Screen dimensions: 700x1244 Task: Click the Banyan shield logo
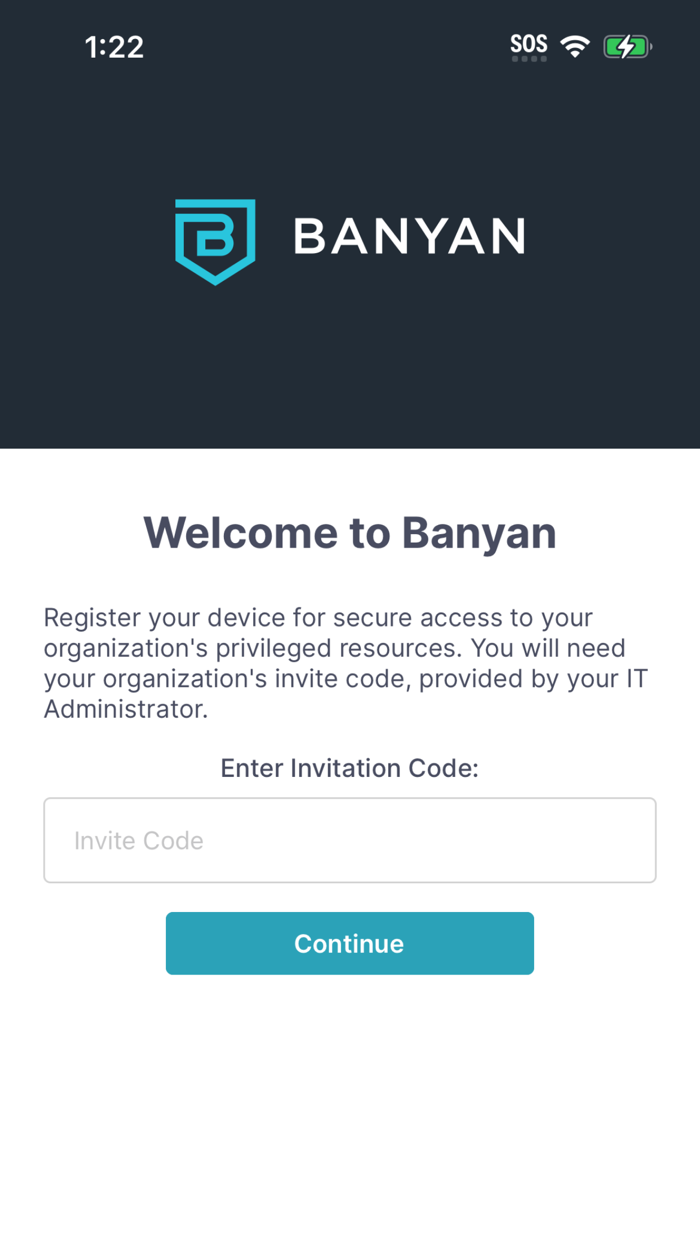click(215, 241)
